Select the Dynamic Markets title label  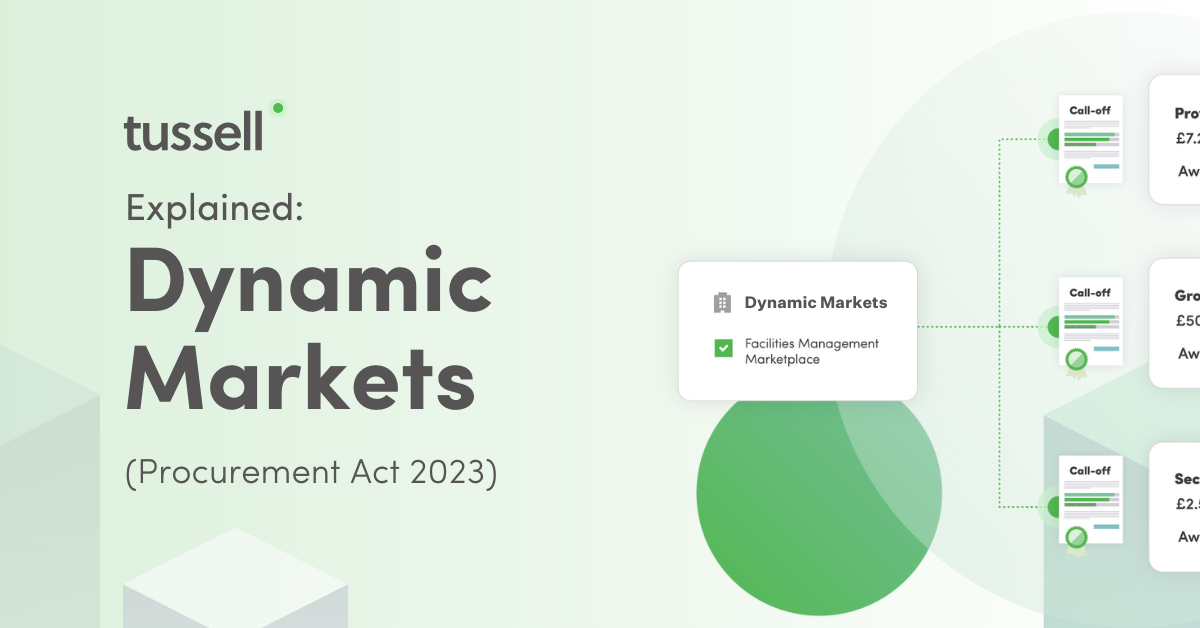pyautogui.click(x=816, y=302)
